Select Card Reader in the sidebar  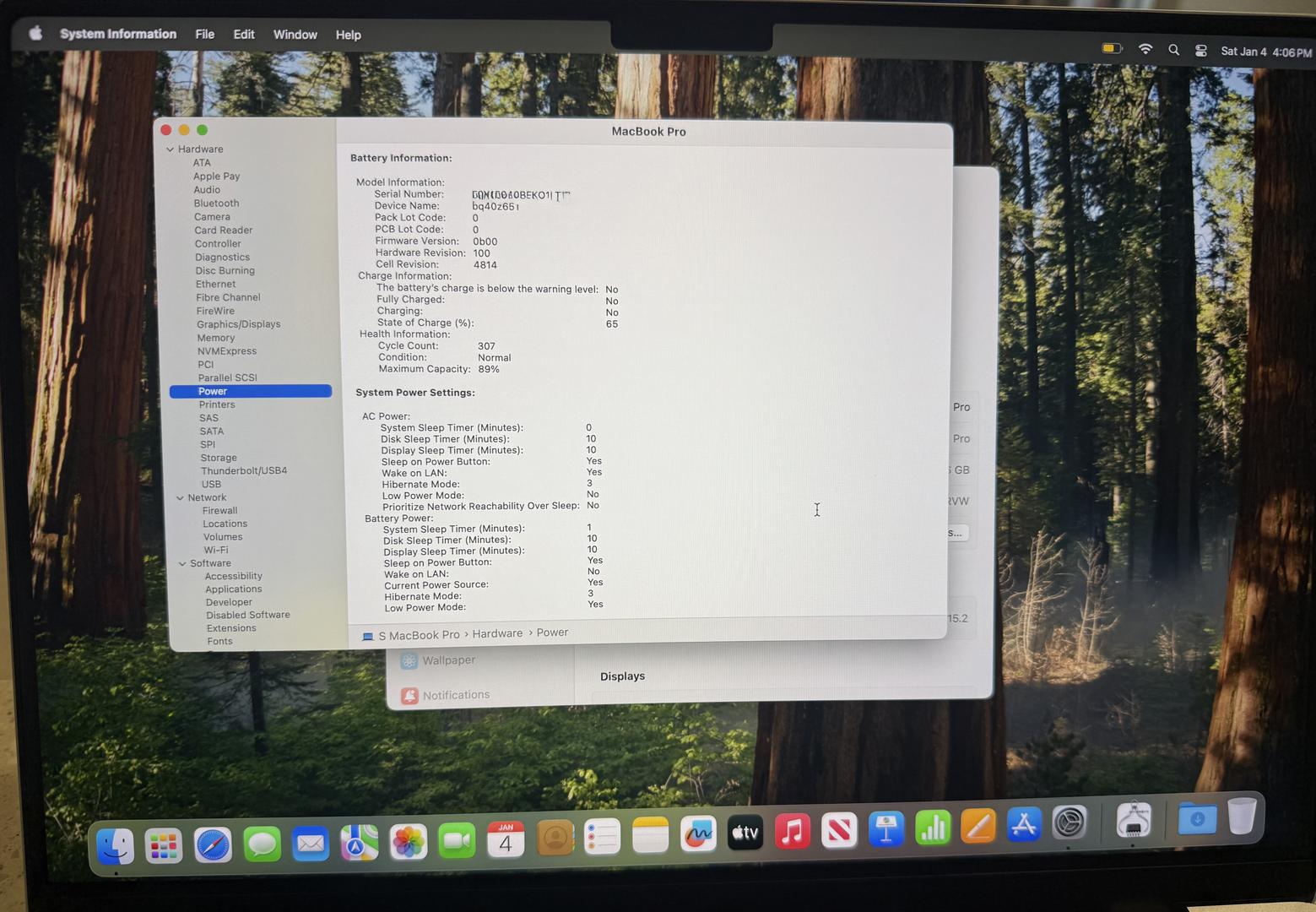(x=224, y=231)
